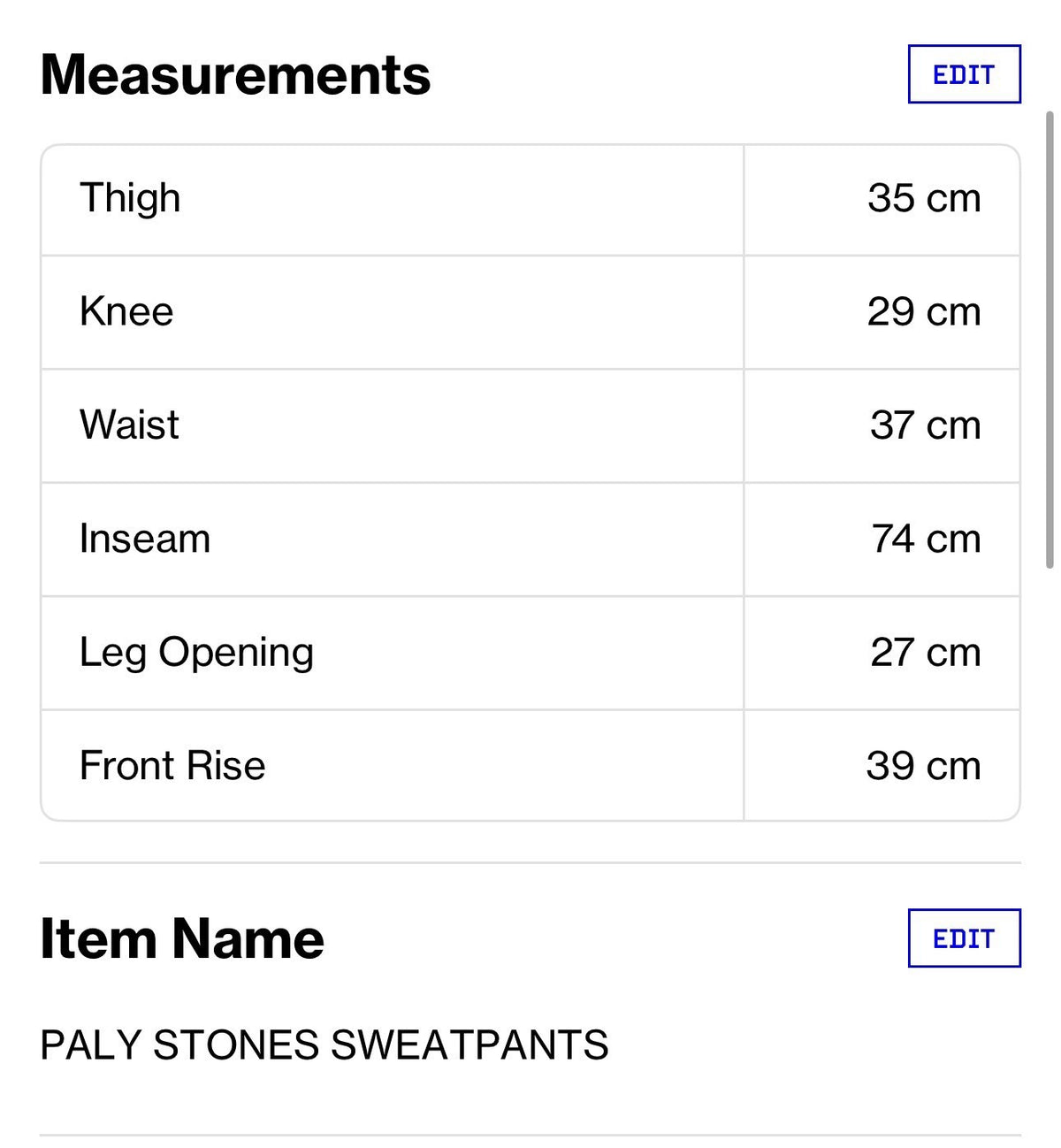The width and height of the screenshot is (1061, 1148).
Task: Select the Front Rise measurement label
Action: 172,765
